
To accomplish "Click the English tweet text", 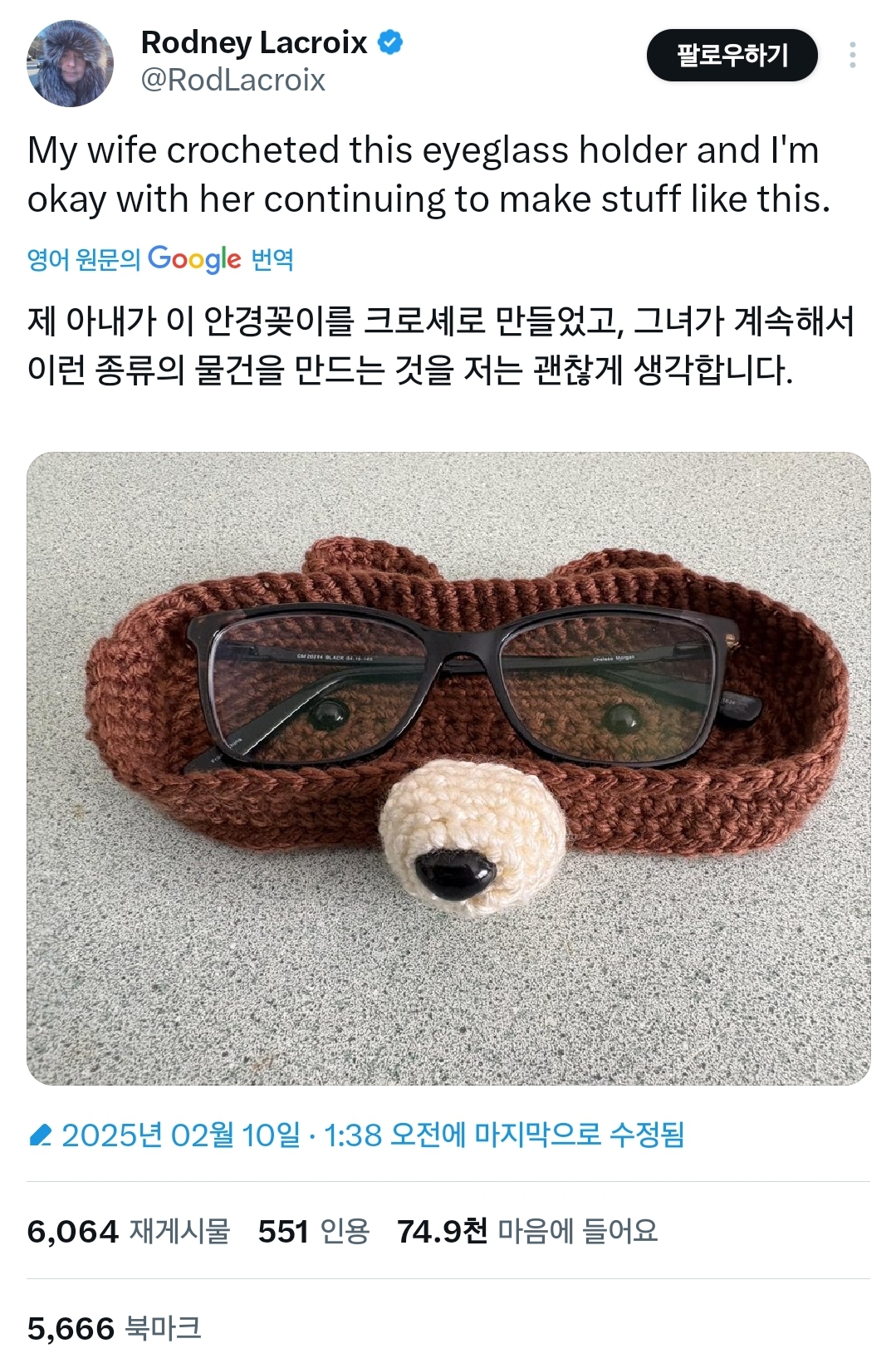I will pos(429,174).
